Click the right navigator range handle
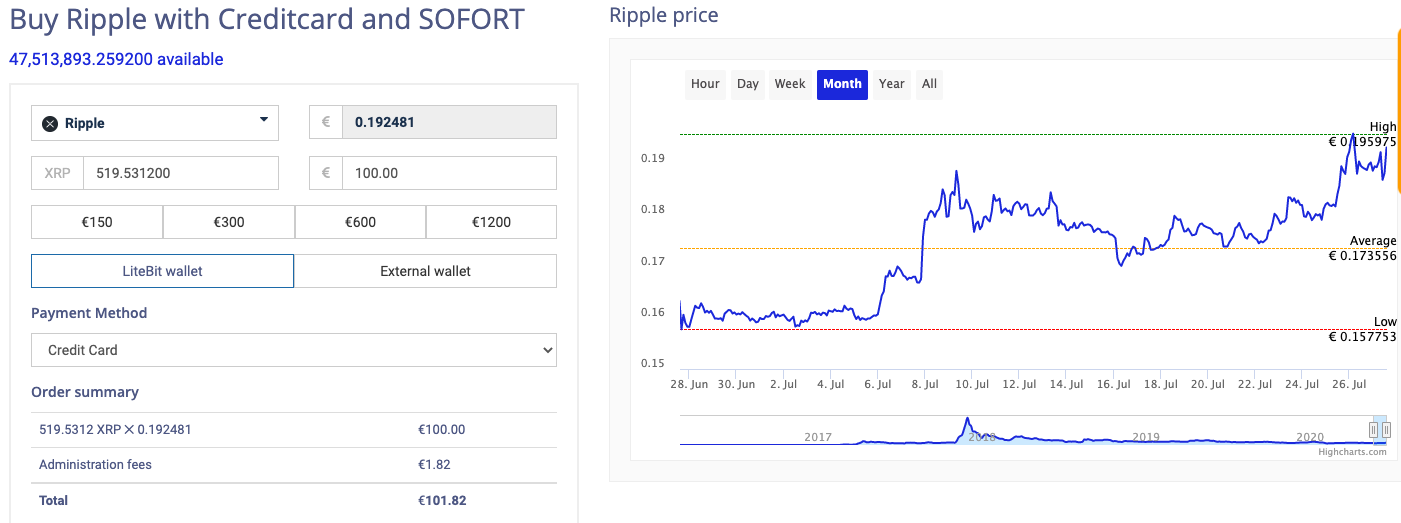The image size is (1401, 523). 1386,430
